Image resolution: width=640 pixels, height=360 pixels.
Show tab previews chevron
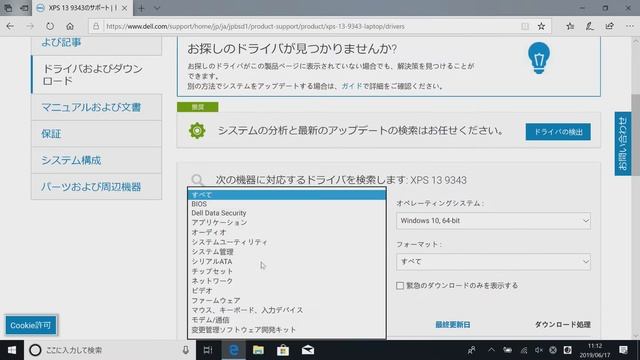click(157, 8)
